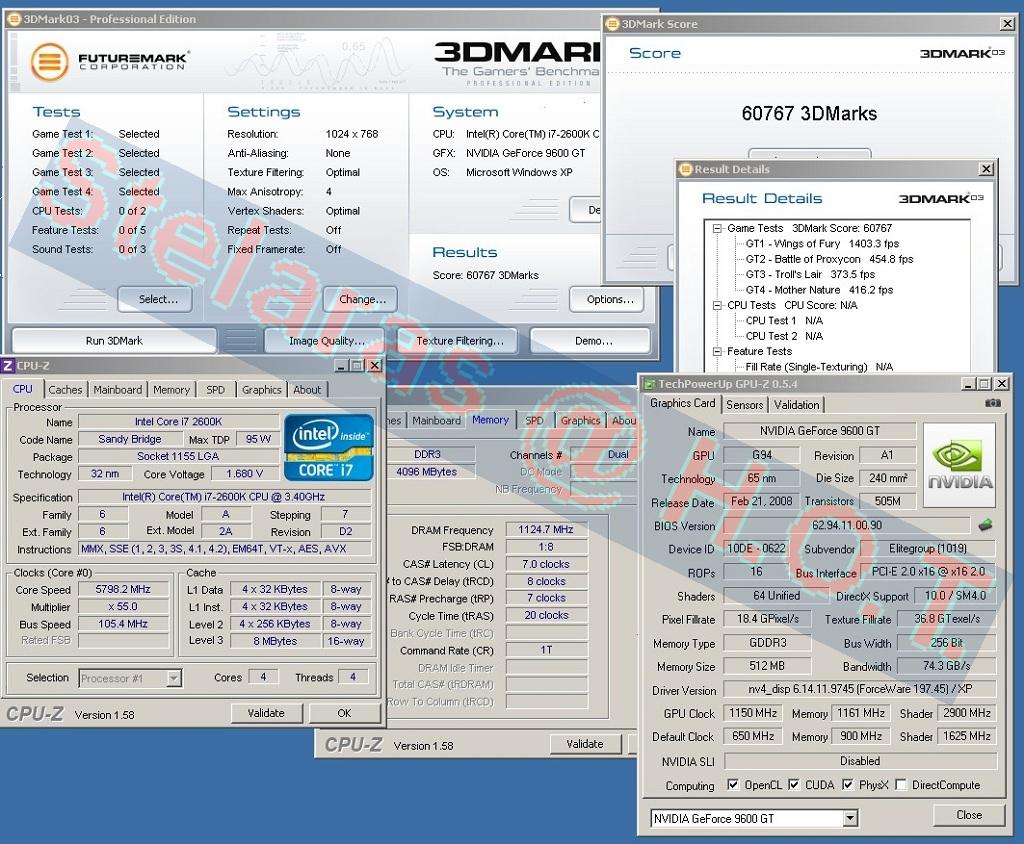Click the Multiplier x 55.0 value
The image size is (1024, 844).
pyautogui.click(x=123, y=606)
